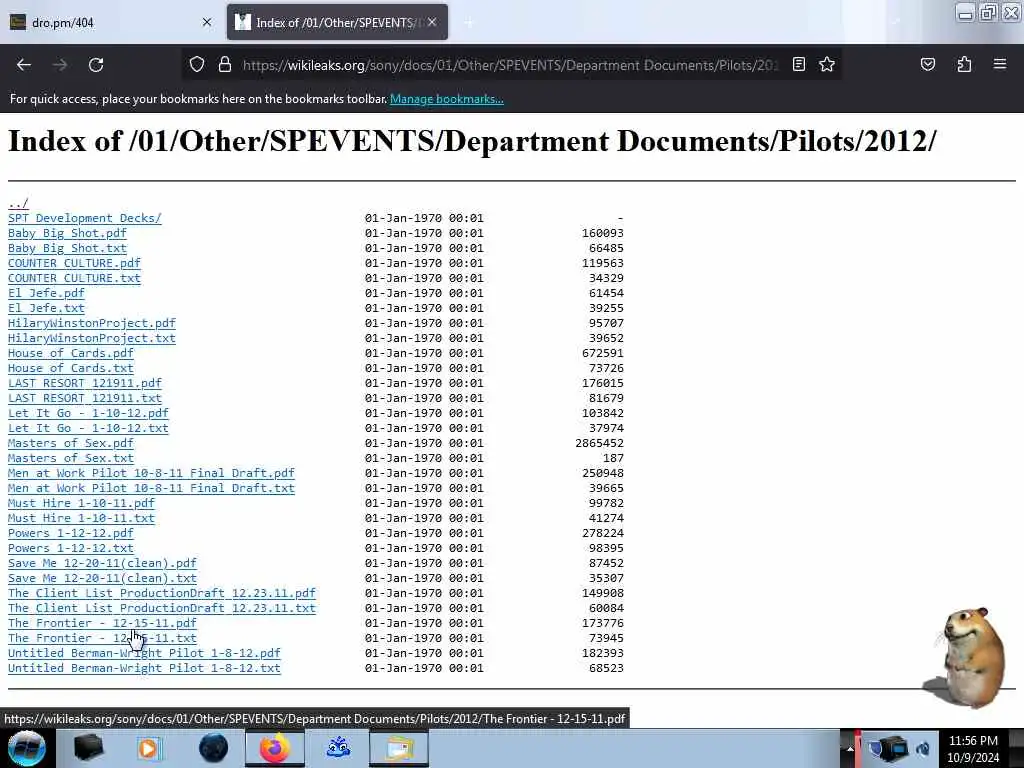Open Manage bookmarks link
1024x768 pixels.
[447, 99]
